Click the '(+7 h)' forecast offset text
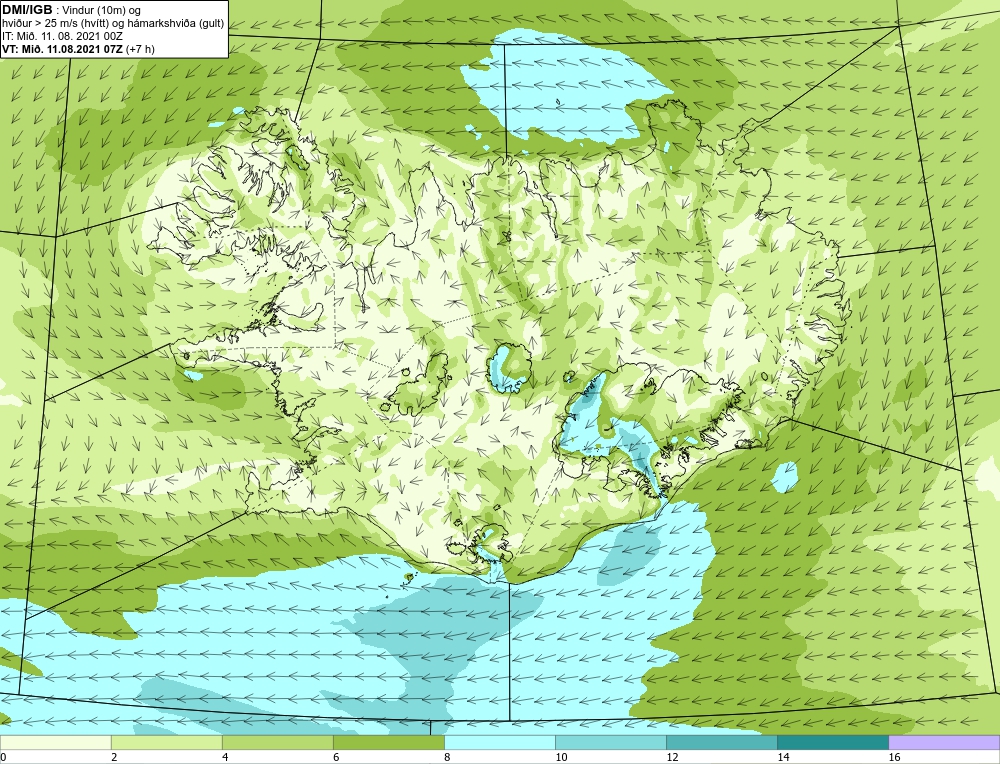Viewport: 1000px width, 764px height. (141, 49)
